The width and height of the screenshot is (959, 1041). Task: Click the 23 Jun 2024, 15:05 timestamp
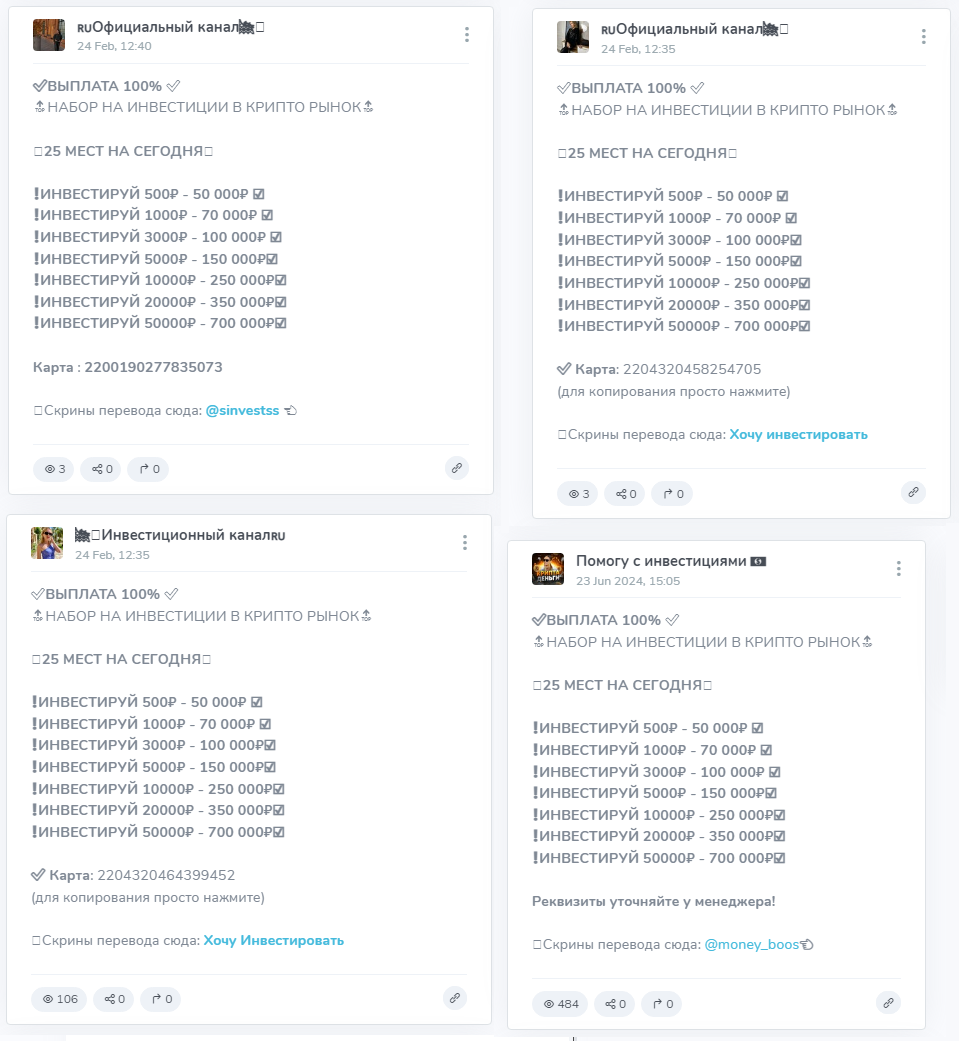(627, 580)
